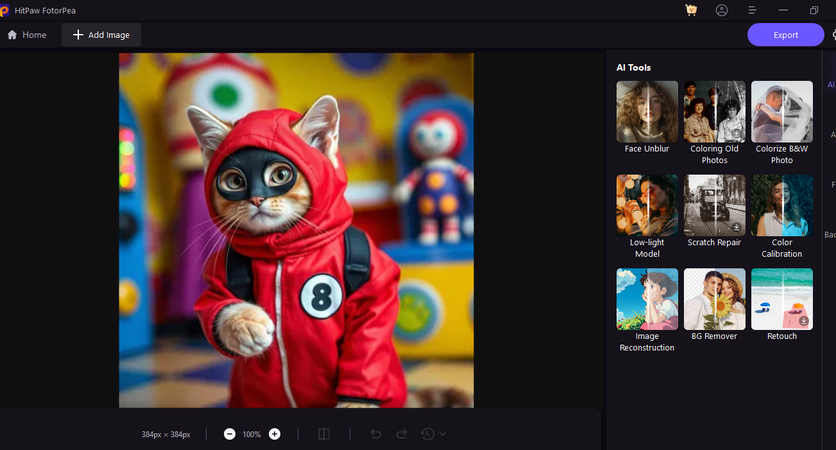Click the AI Tools panel heading
836x450 pixels.
633,67
